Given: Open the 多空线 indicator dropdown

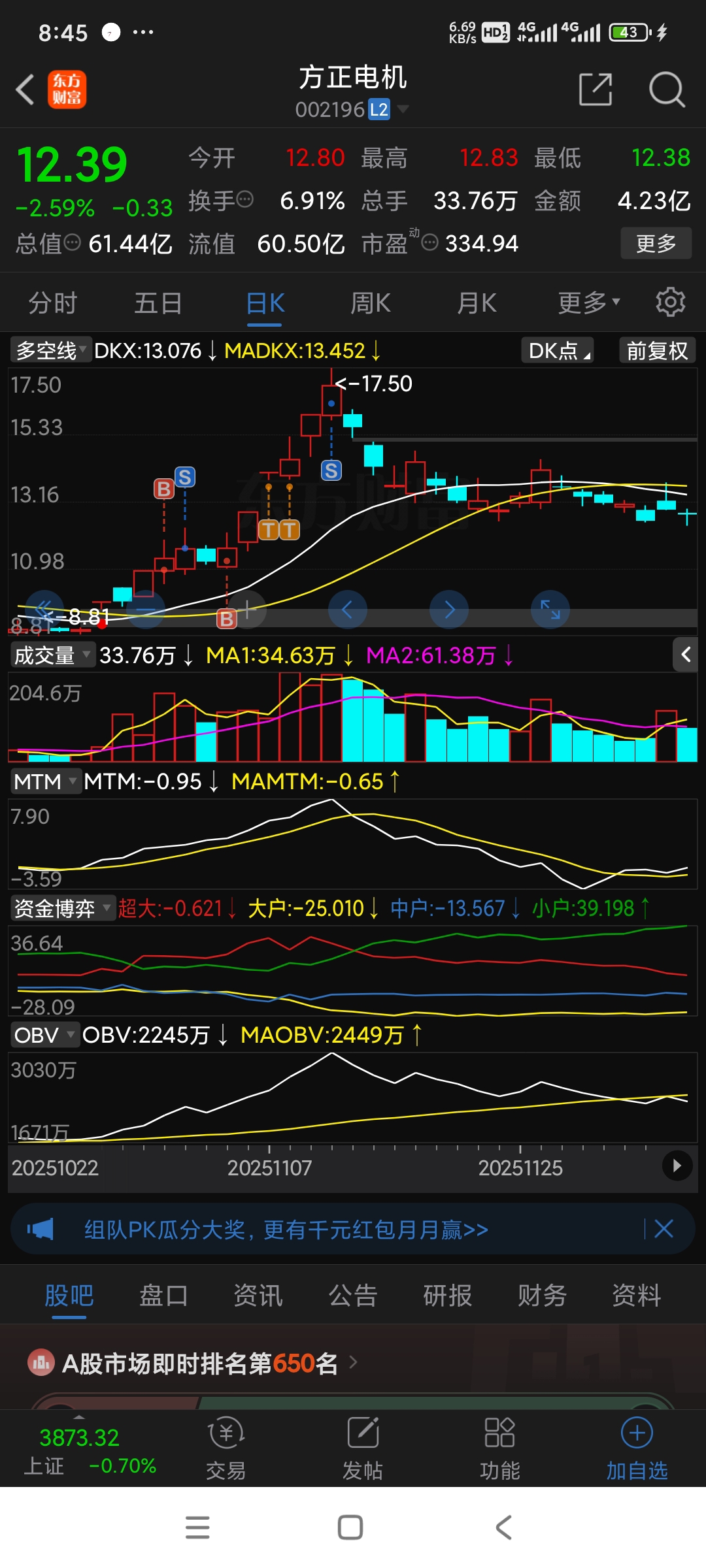Looking at the screenshot, I should [x=50, y=351].
